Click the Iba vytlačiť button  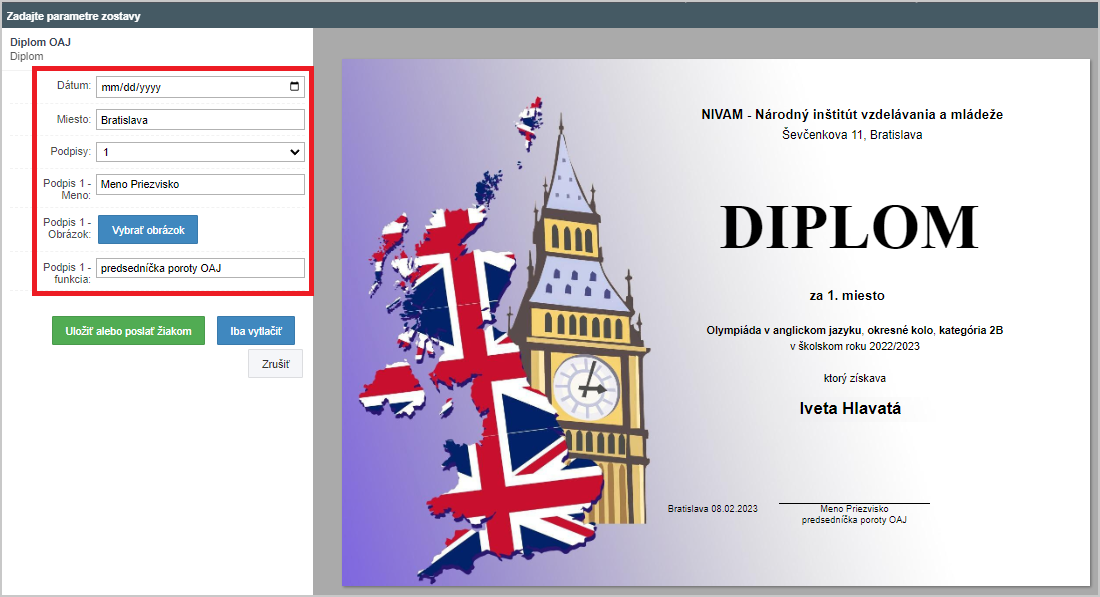(x=255, y=331)
